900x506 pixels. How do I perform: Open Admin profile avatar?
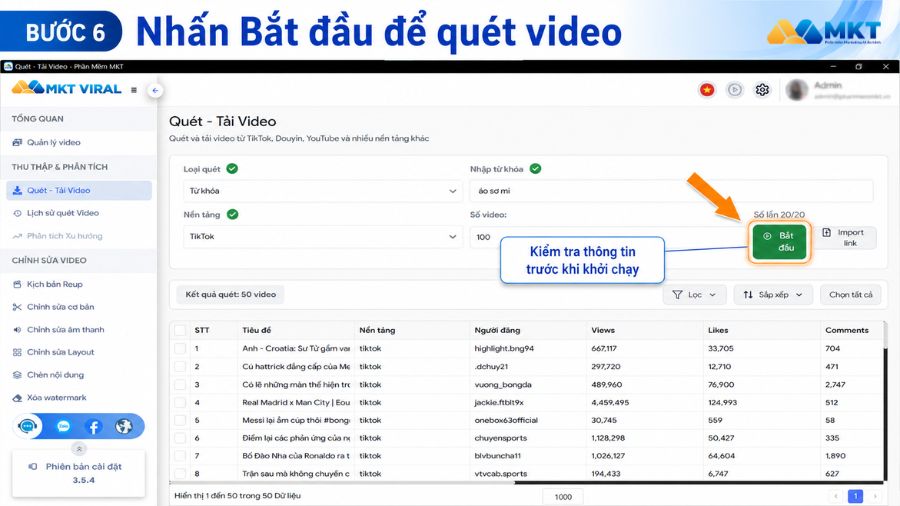(x=797, y=90)
